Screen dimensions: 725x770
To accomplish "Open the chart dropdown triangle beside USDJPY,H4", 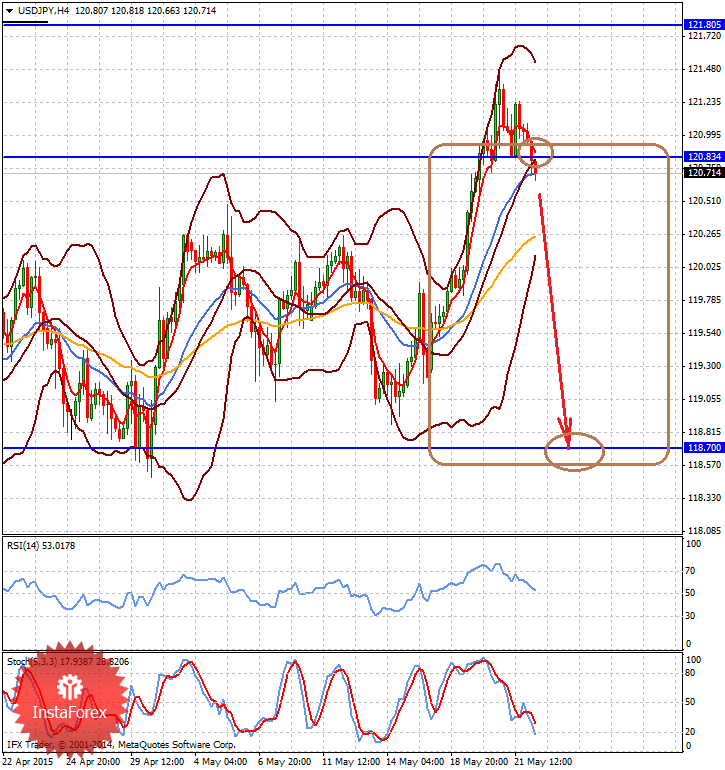I will click(9, 11).
